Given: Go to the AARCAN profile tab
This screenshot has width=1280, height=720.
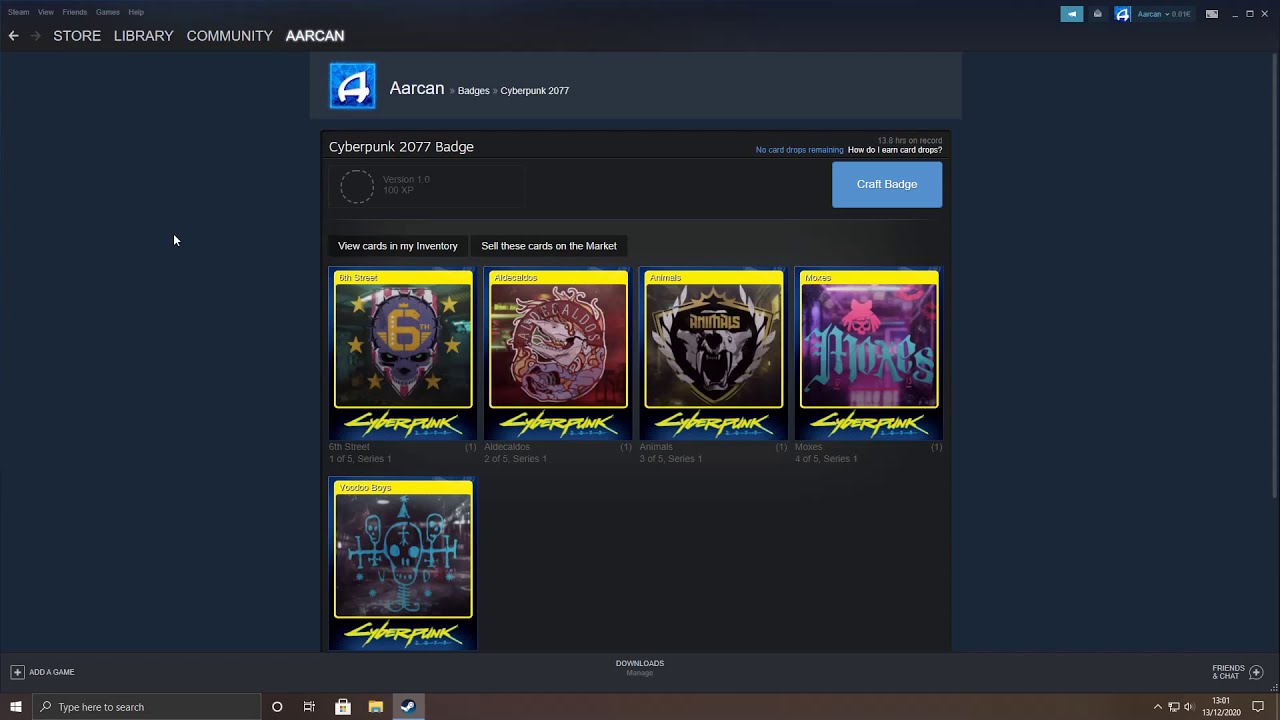Looking at the screenshot, I should click(315, 35).
